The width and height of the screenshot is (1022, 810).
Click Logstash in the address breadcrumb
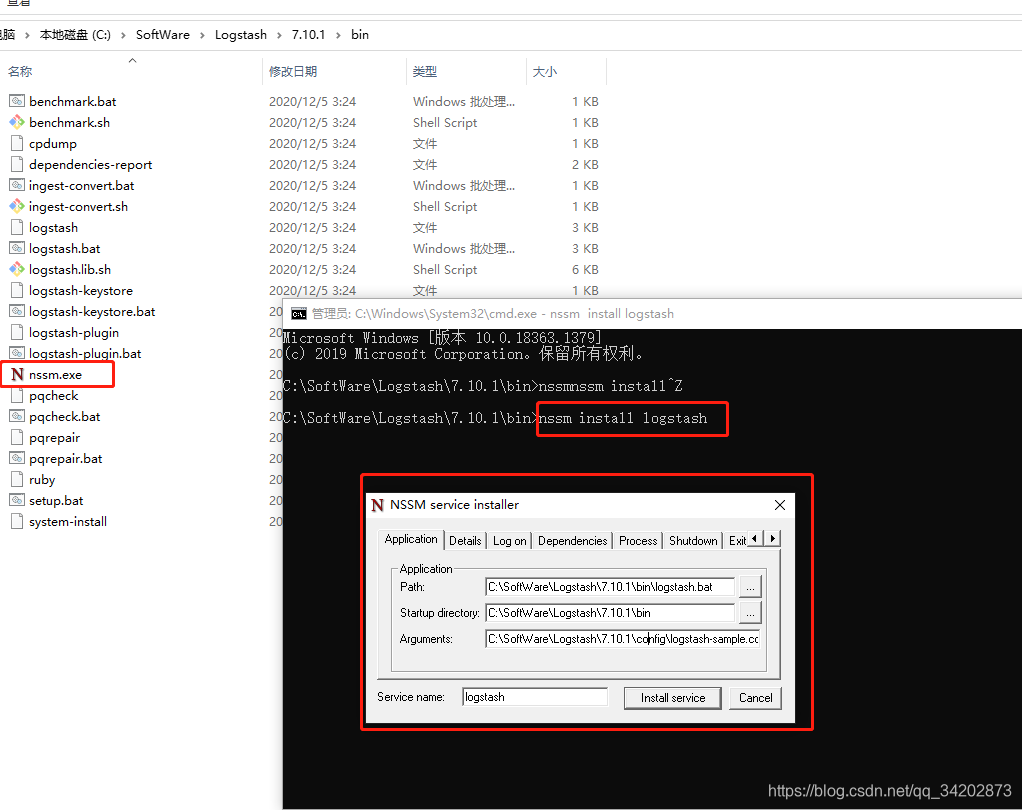(241, 35)
